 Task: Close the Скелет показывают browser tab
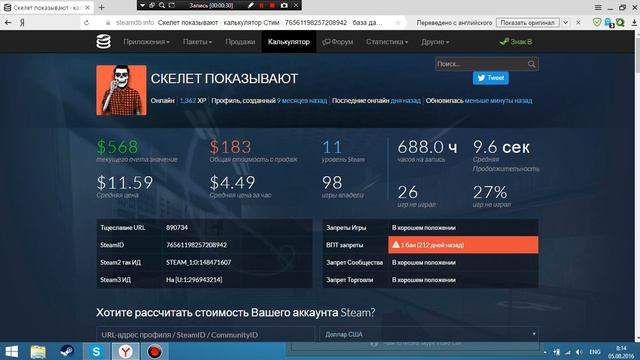pyautogui.click(x=87, y=8)
